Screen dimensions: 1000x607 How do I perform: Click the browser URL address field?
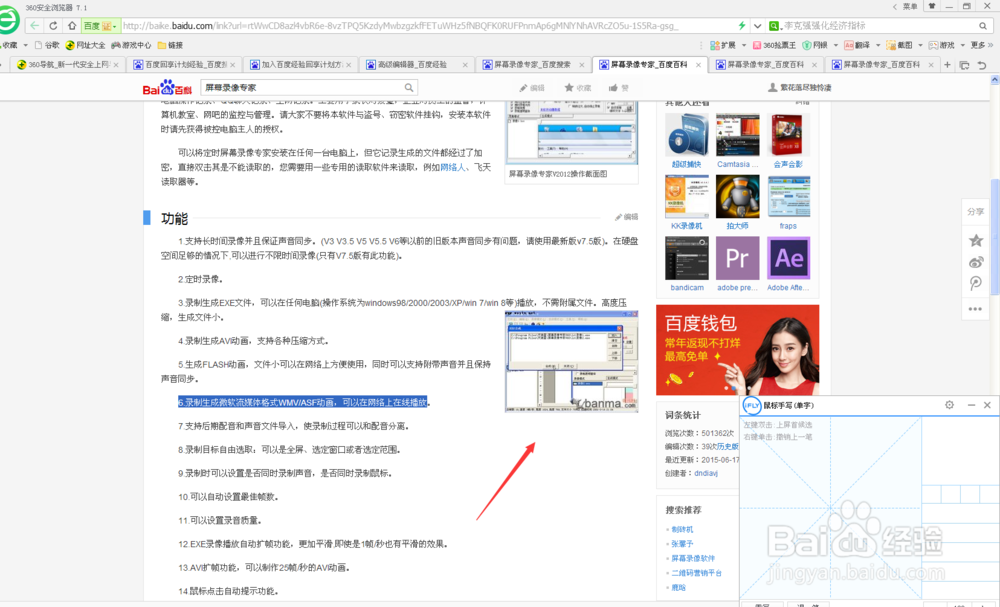pos(427,26)
